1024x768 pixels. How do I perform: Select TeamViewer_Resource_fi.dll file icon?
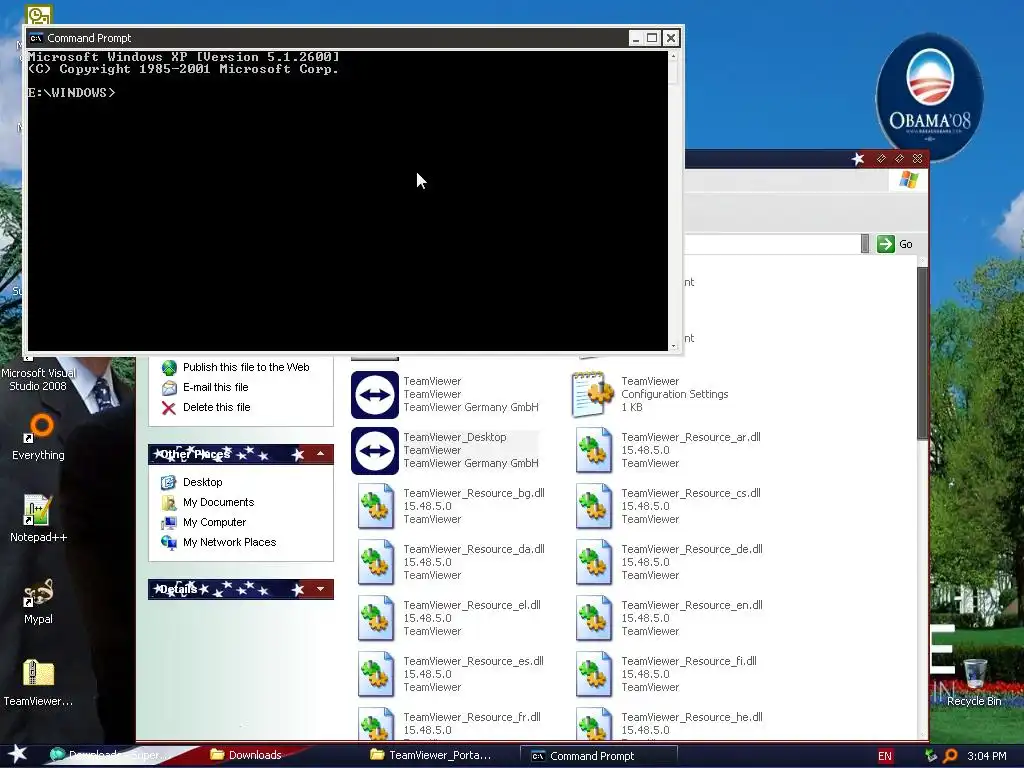593,675
